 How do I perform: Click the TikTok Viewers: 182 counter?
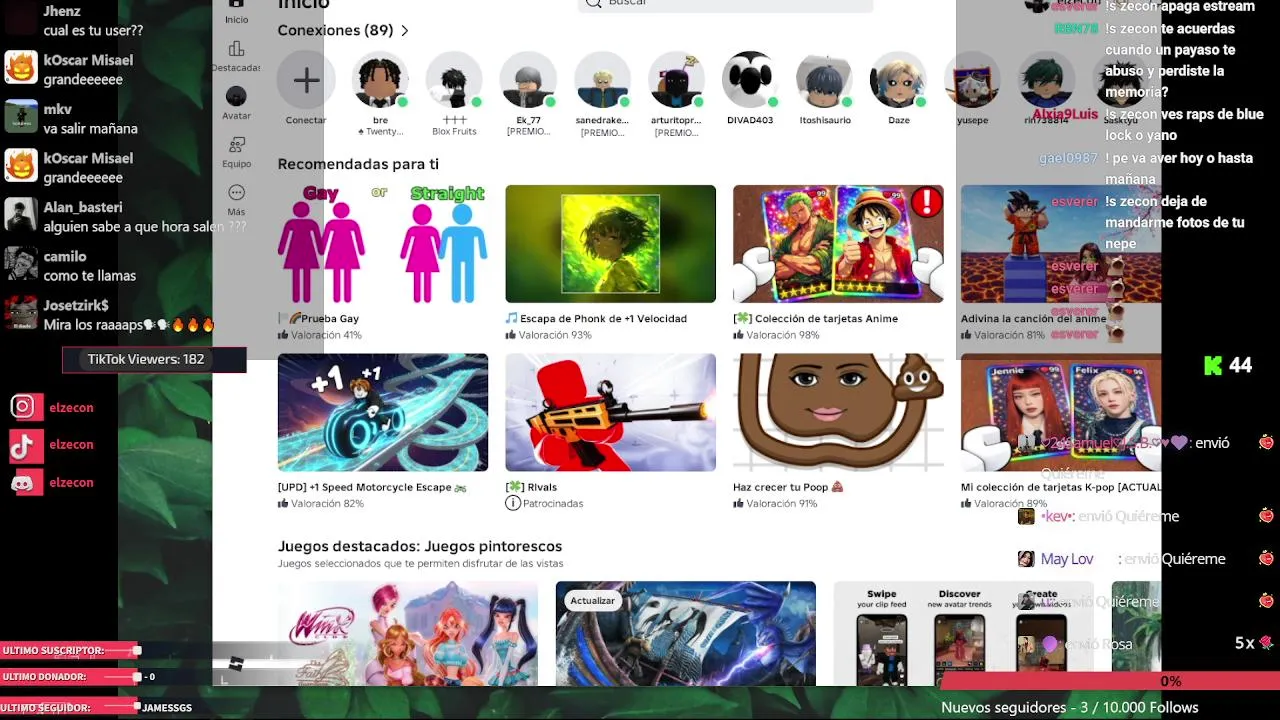click(x=154, y=360)
